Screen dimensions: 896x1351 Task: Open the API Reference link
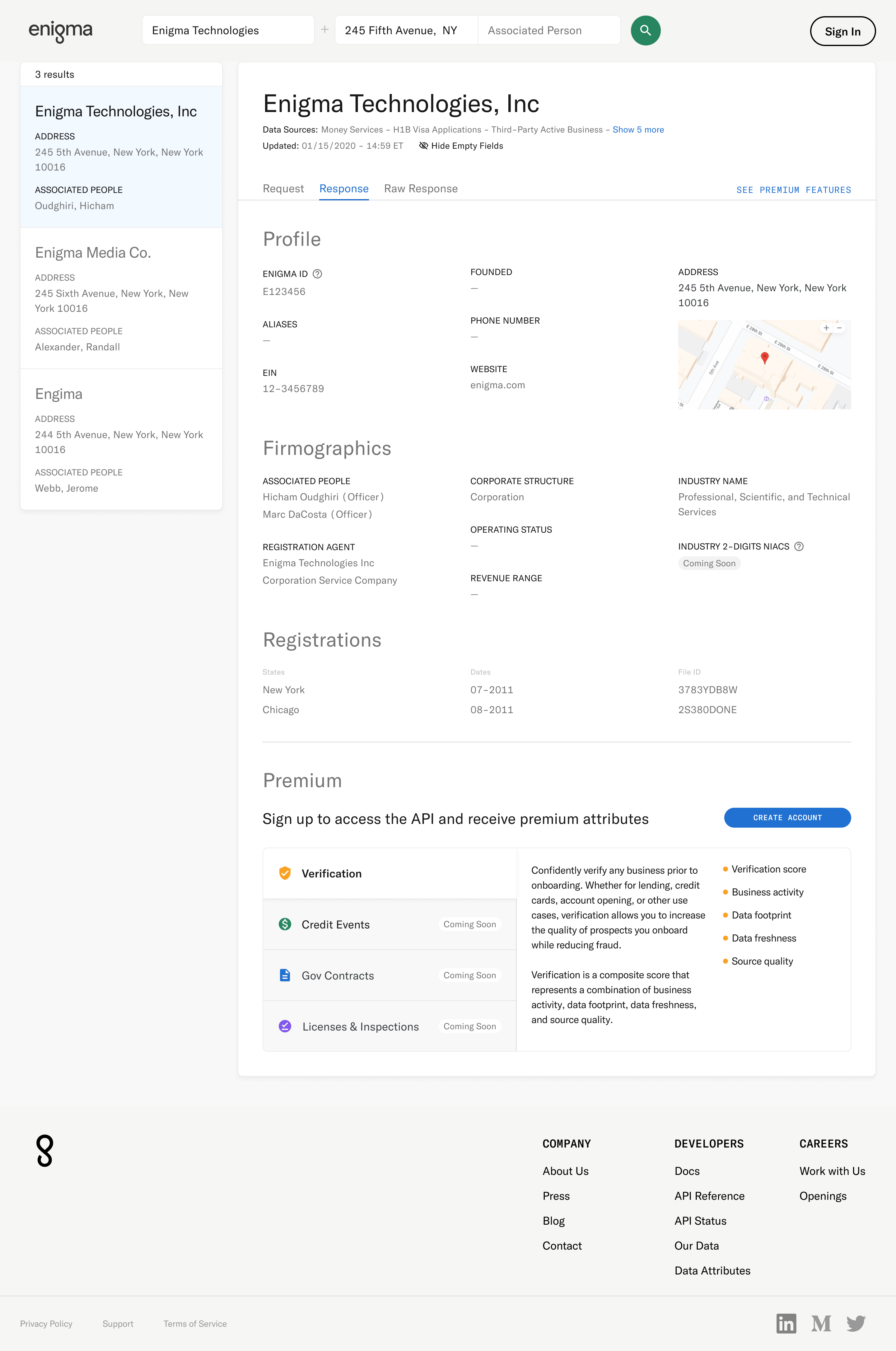(x=709, y=1196)
